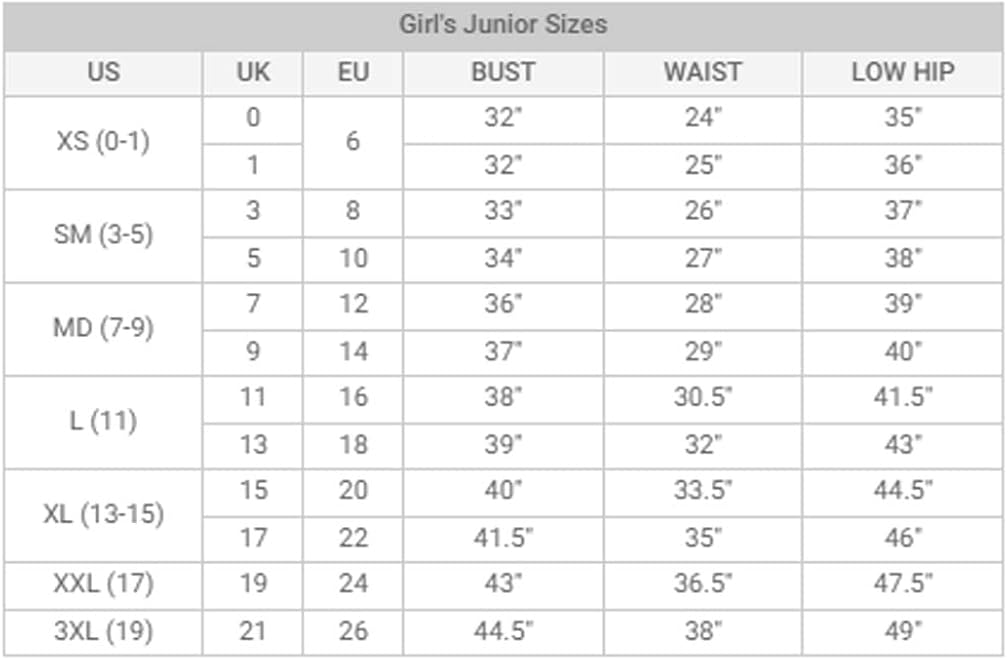Screen dimensions: 1008x660
Task: Select the 47.5" low hip value
Action: pyautogui.click(x=903, y=584)
